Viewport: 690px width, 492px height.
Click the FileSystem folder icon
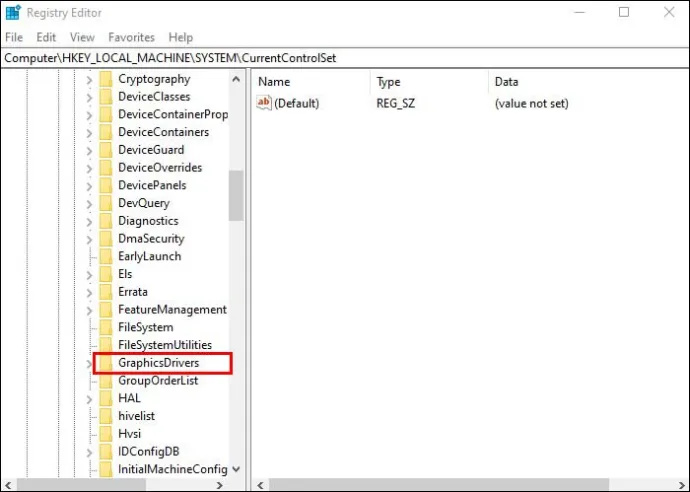pyautogui.click(x=106, y=328)
